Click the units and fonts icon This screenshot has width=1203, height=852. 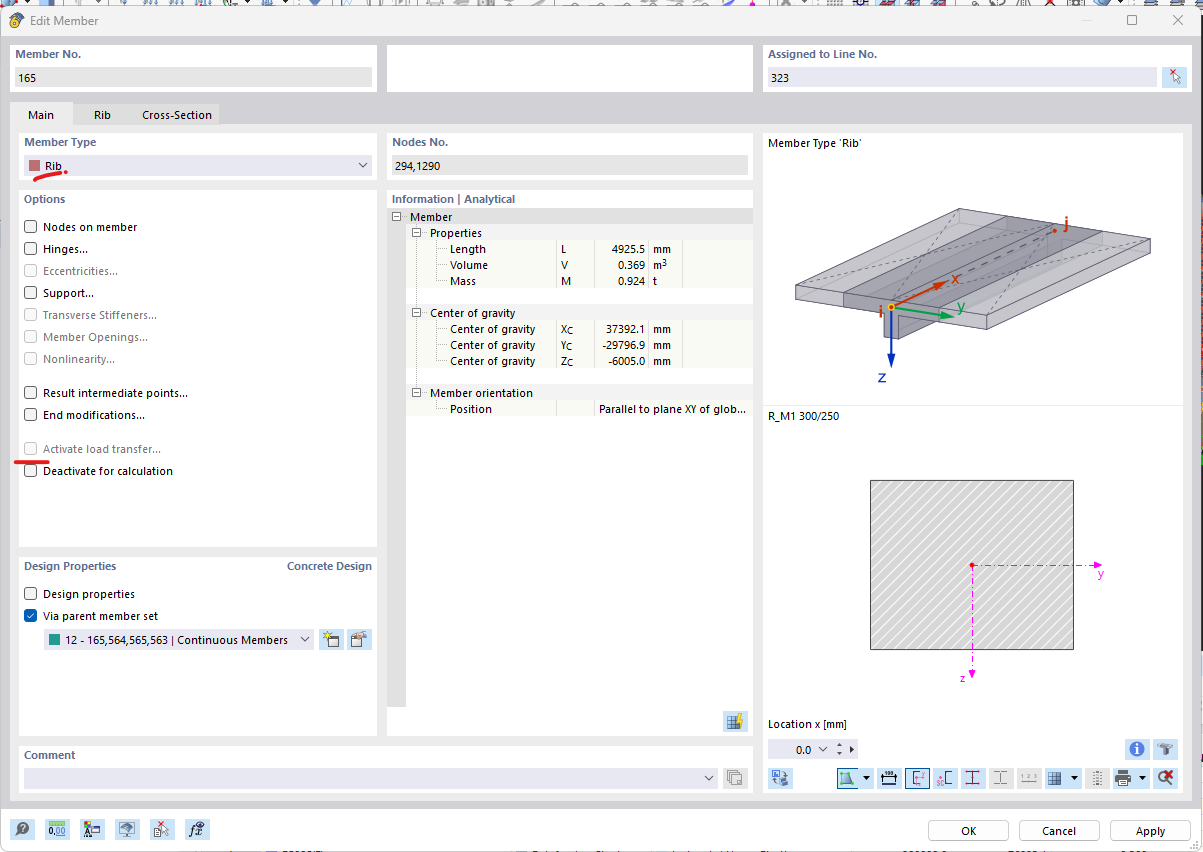coord(92,829)
